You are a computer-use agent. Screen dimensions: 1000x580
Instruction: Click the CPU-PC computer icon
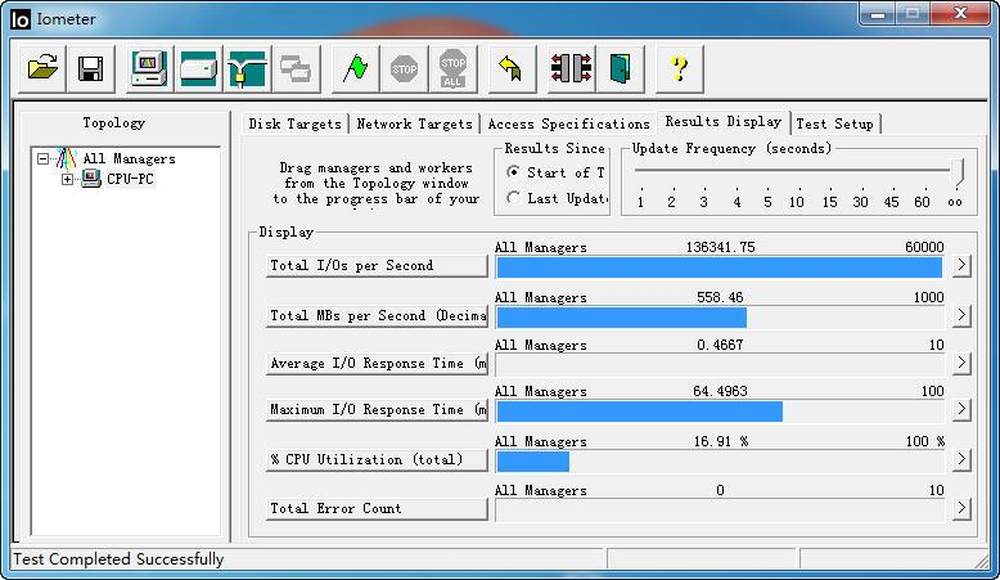pyautogui.click(x=91, y=179)
